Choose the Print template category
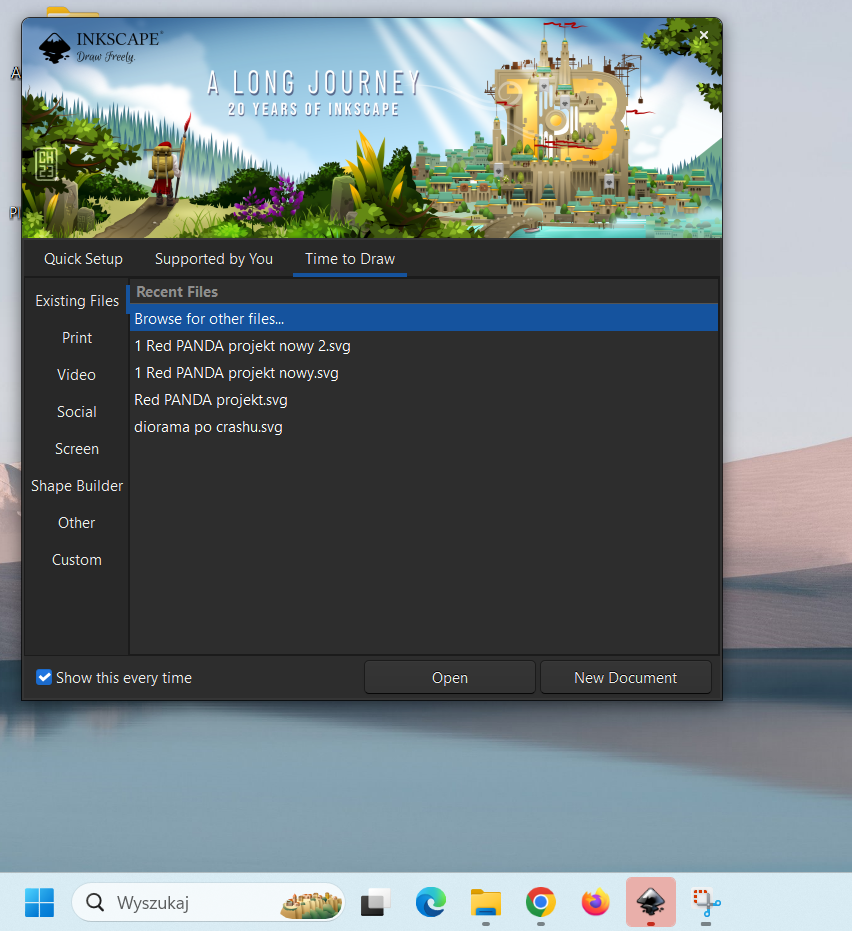 pos(77,338)
